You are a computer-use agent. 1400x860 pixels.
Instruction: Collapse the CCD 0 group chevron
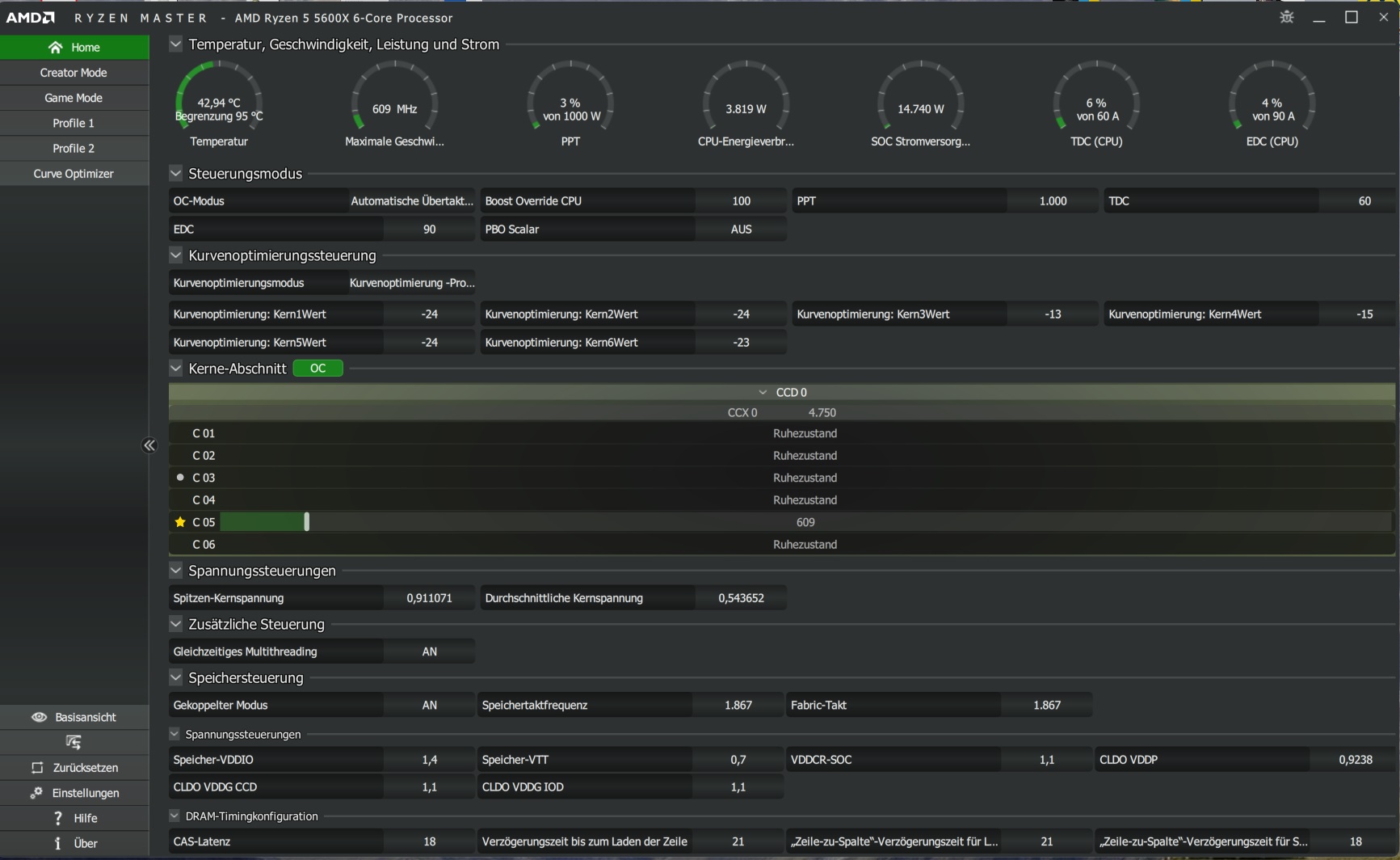pyautogui.click(x=763, y=392)
